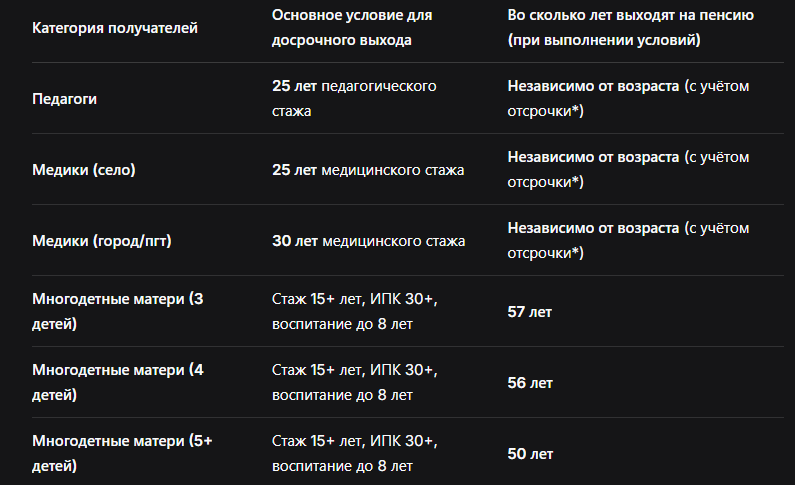This screenshot has width=795, height=485.
Task: Click the '57 лет' retirement age value
Action: [529, 312]
